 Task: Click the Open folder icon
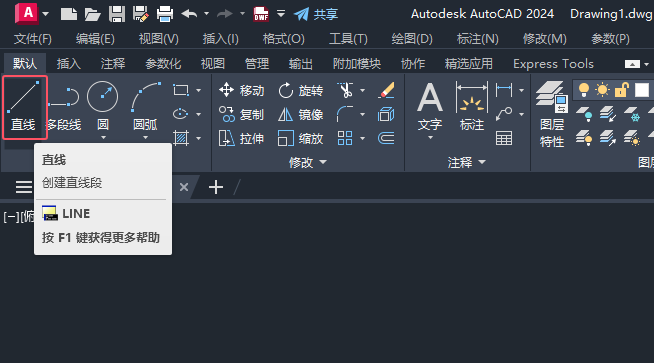[x=92, y=14]
